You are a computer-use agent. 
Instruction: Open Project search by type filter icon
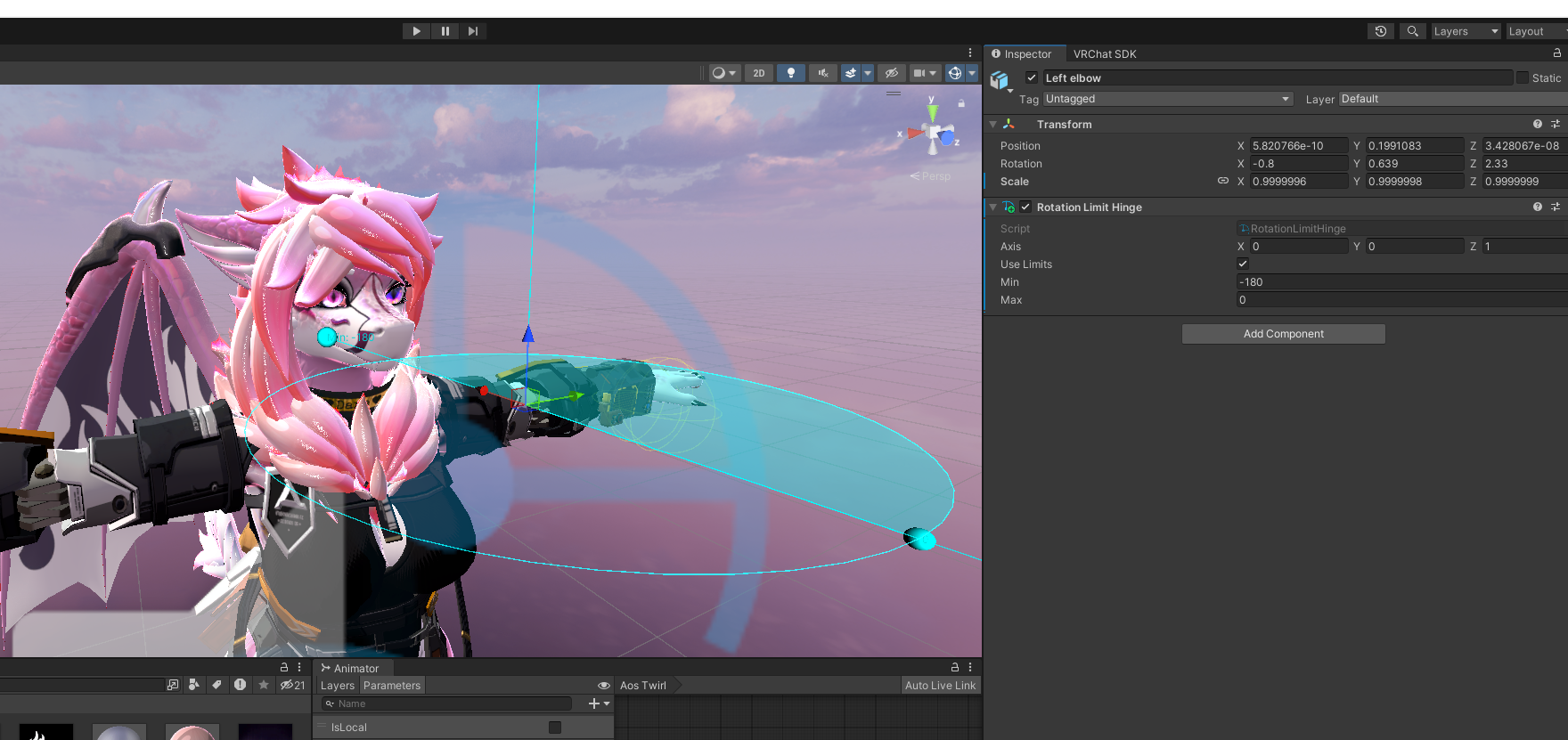192,685
